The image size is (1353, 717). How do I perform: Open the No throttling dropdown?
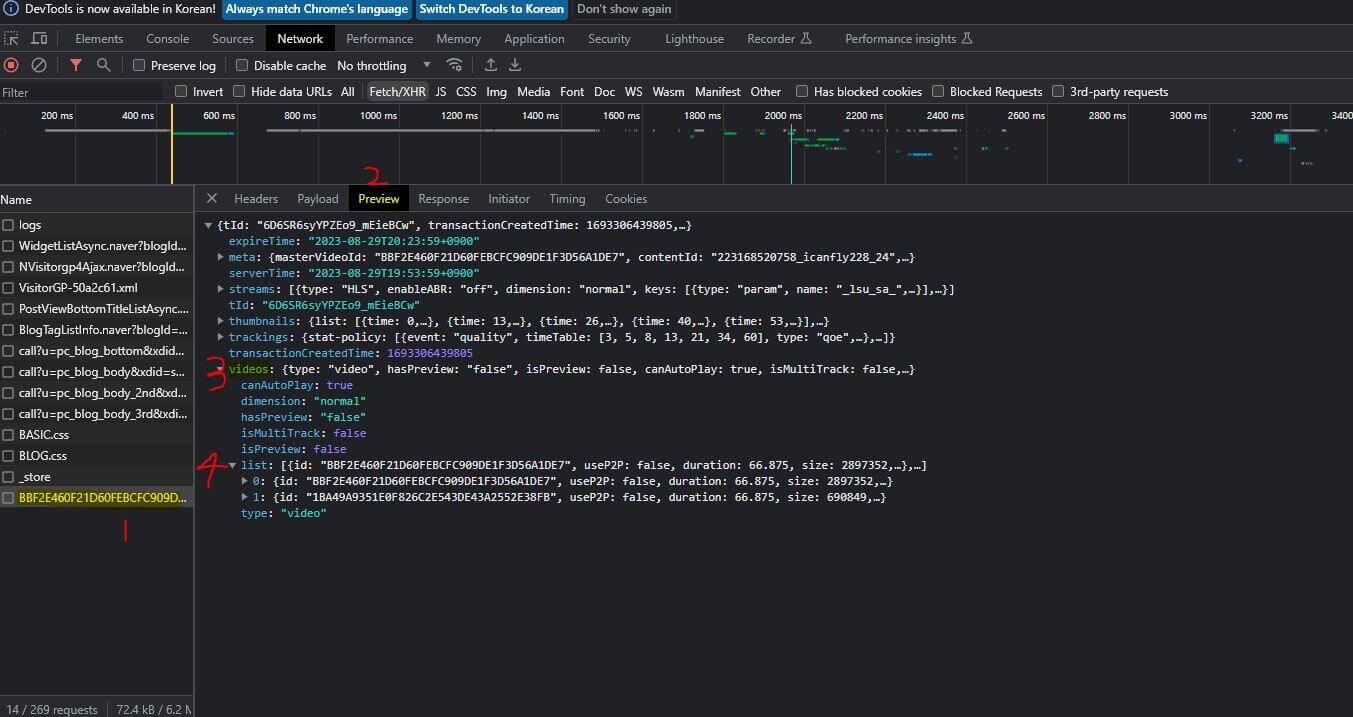click(384, 65)
